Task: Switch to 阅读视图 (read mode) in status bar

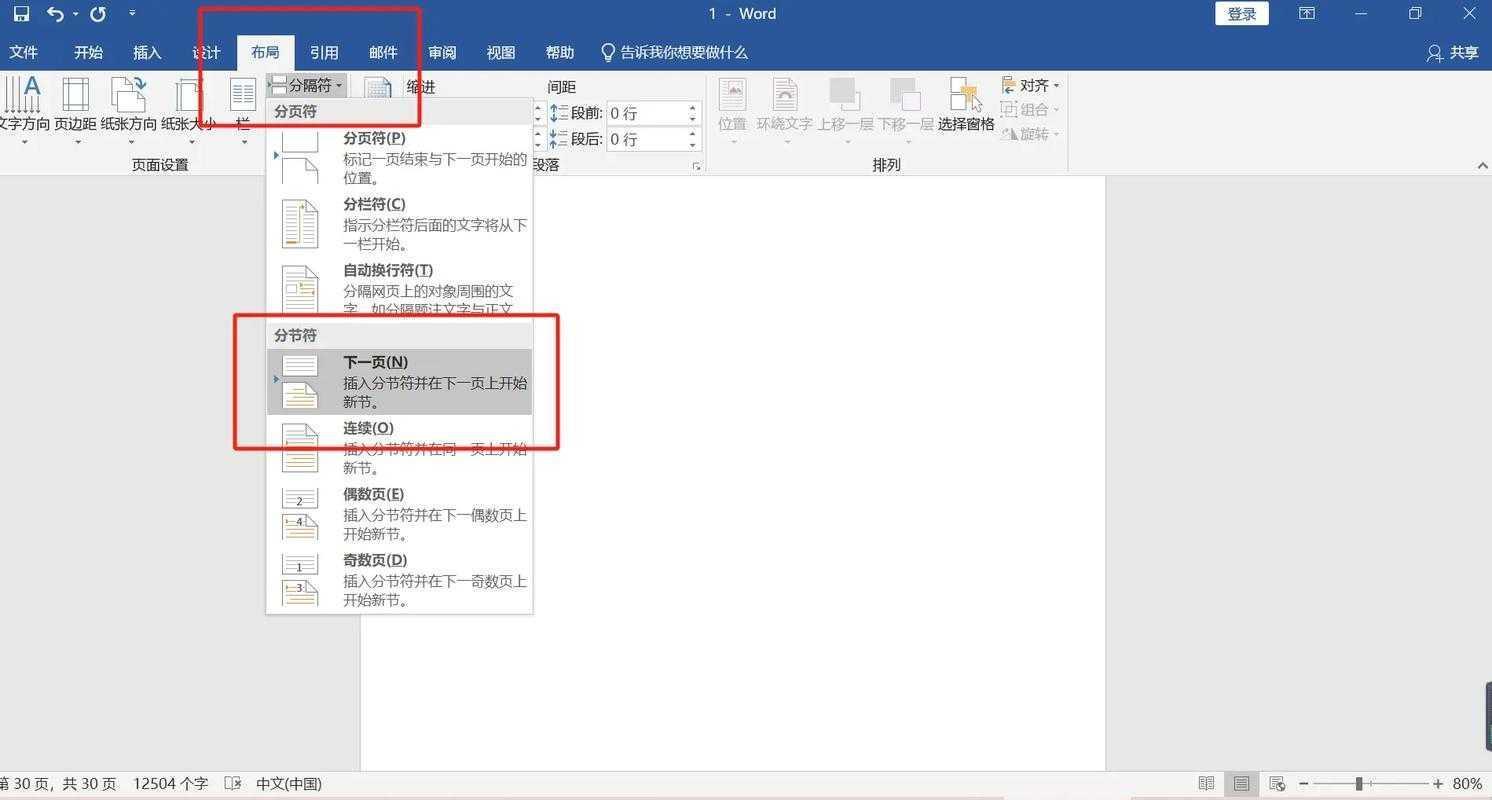Action: (x=1206, y=784)
